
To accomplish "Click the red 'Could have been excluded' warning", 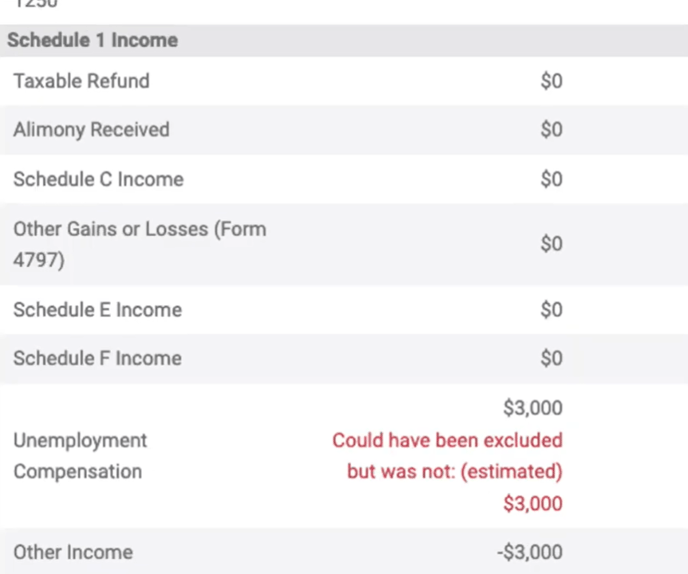I will click(x=448, y=441).
